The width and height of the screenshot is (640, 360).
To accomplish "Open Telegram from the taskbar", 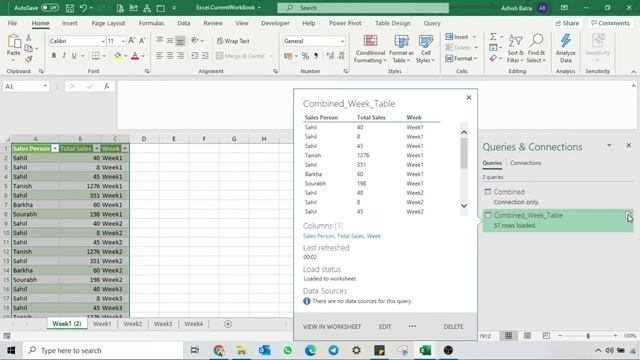I will pyautogui.click(x=333, y=350).
